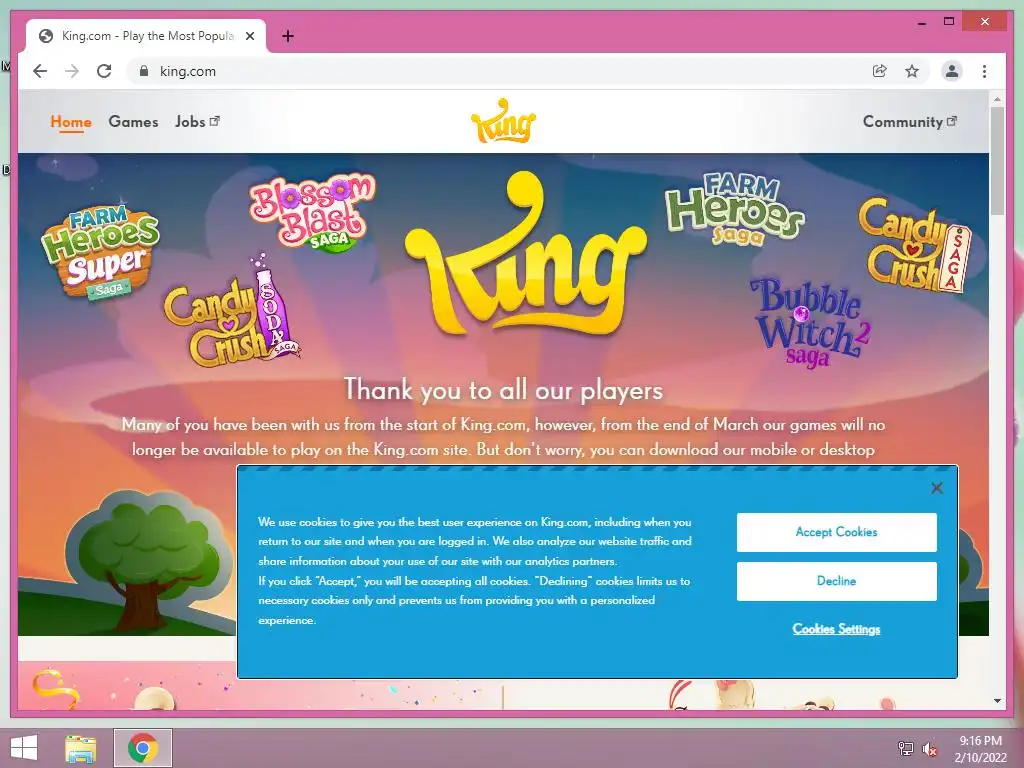1024x768 pixels.
Task: Close the King.com browser tab
Action: [249, 37]
